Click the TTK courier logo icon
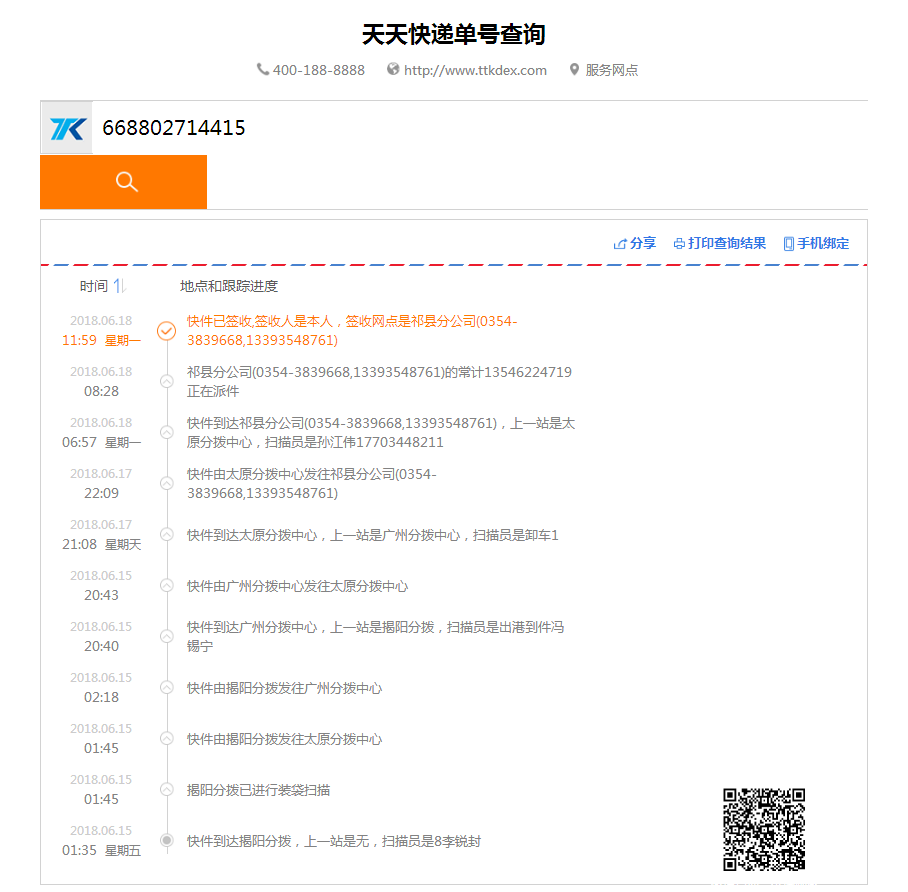Viewport: 908px width, 892px height. (x=67, y=128)
